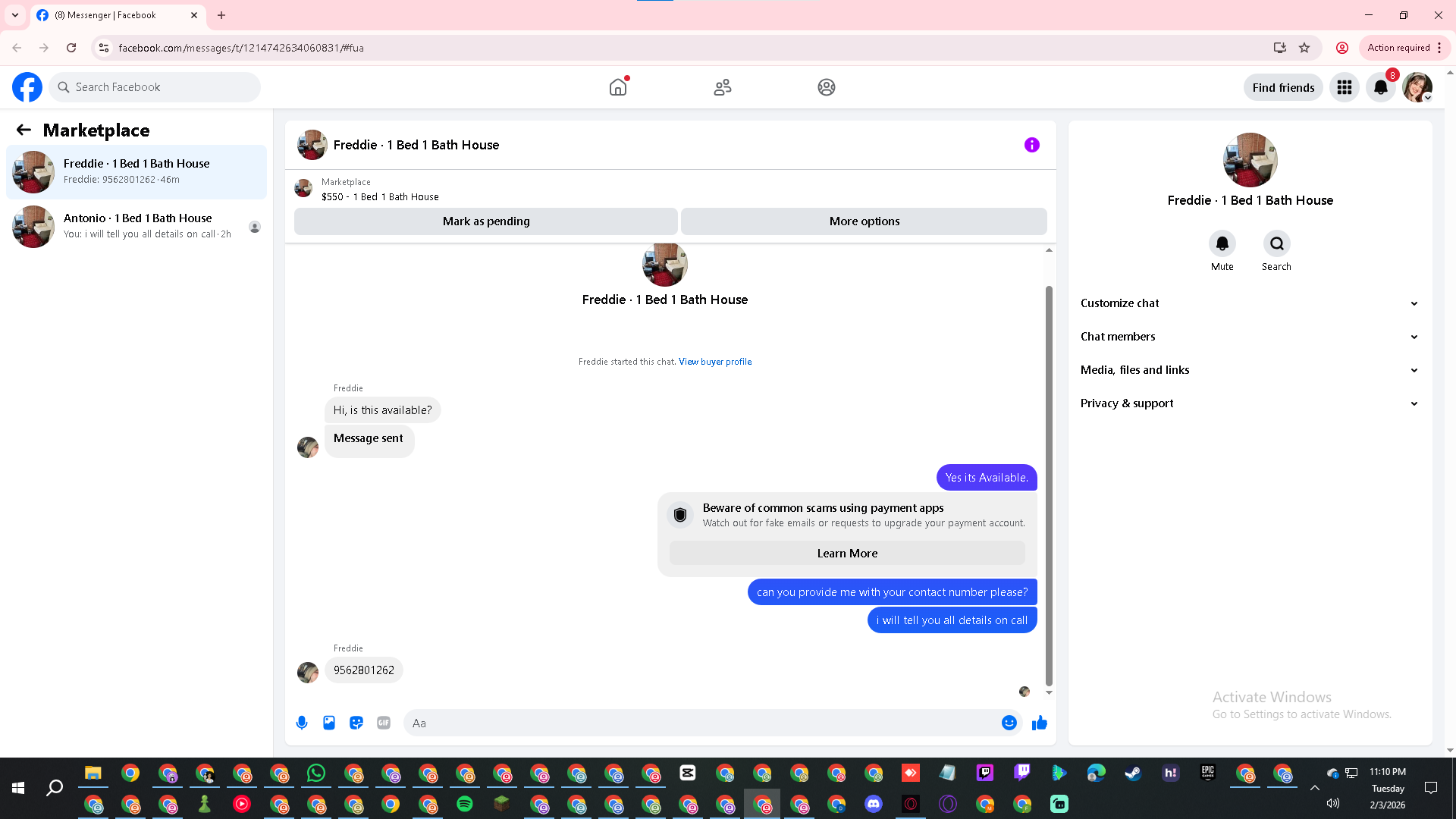Open the sticker picker icon
This screenshot has width=1456, height=819.
[x=356, y=723]
